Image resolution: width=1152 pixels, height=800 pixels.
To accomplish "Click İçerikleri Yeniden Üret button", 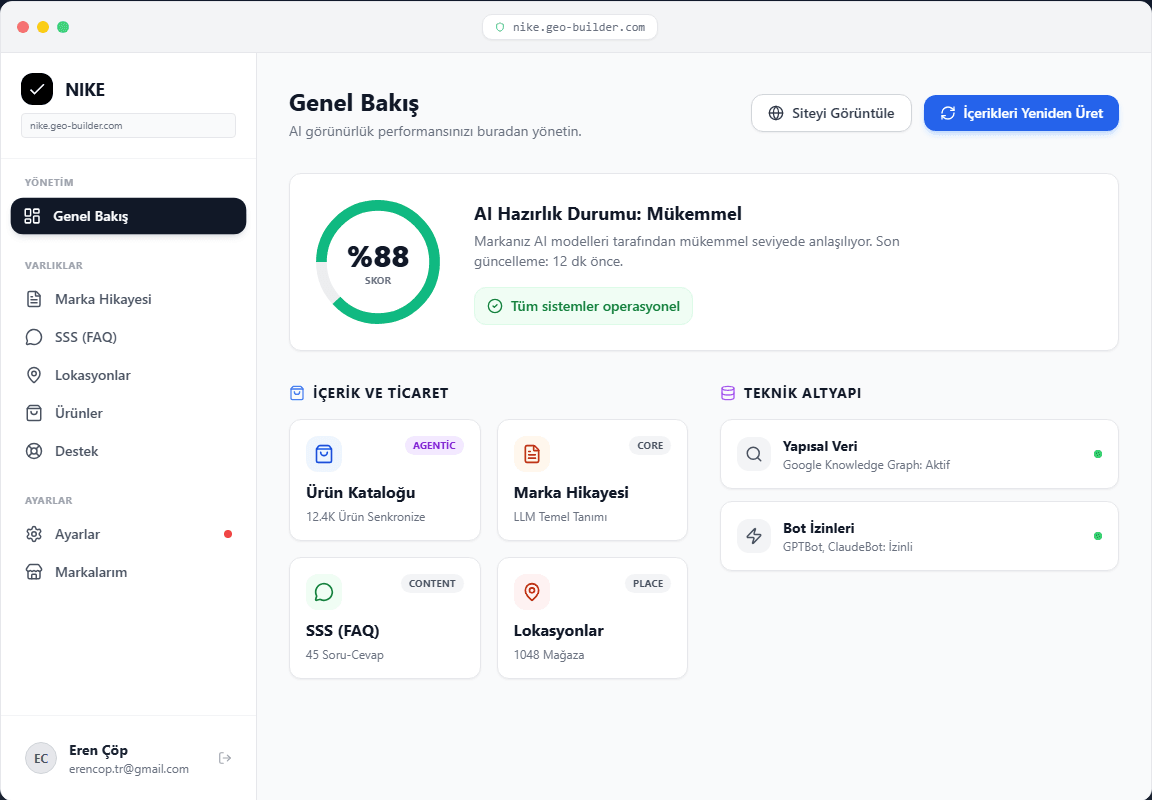I will (1021, 113).
